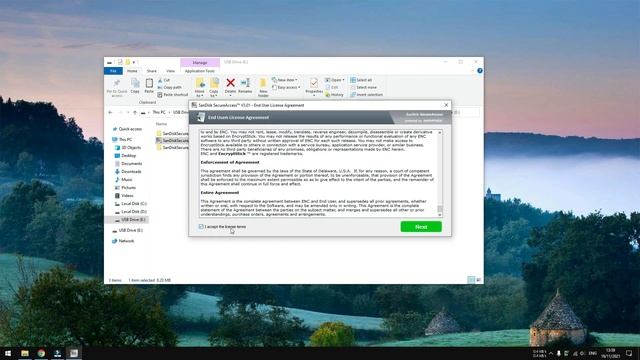Screen dimensions: 640x360
Task: Click Cut in the Clipboard group
Action: 164,80
